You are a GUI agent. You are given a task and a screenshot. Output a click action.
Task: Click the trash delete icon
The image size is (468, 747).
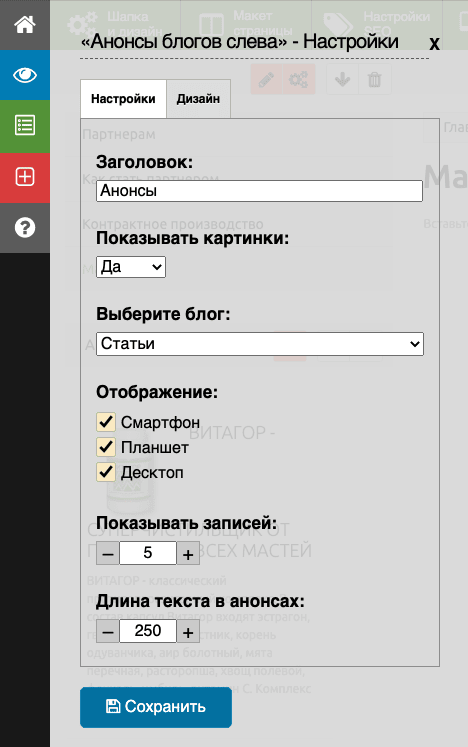[x=375, y=79]
